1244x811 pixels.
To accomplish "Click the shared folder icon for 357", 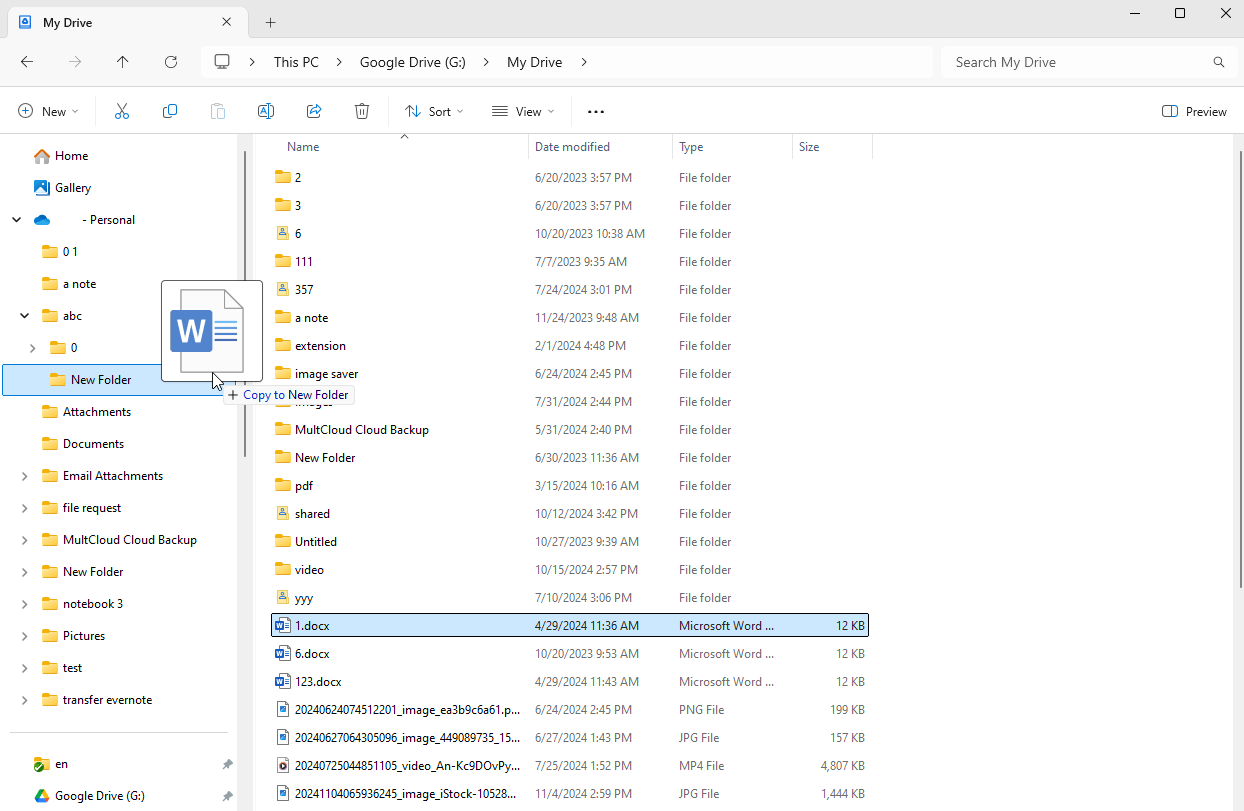I will (x=283, y=290).
